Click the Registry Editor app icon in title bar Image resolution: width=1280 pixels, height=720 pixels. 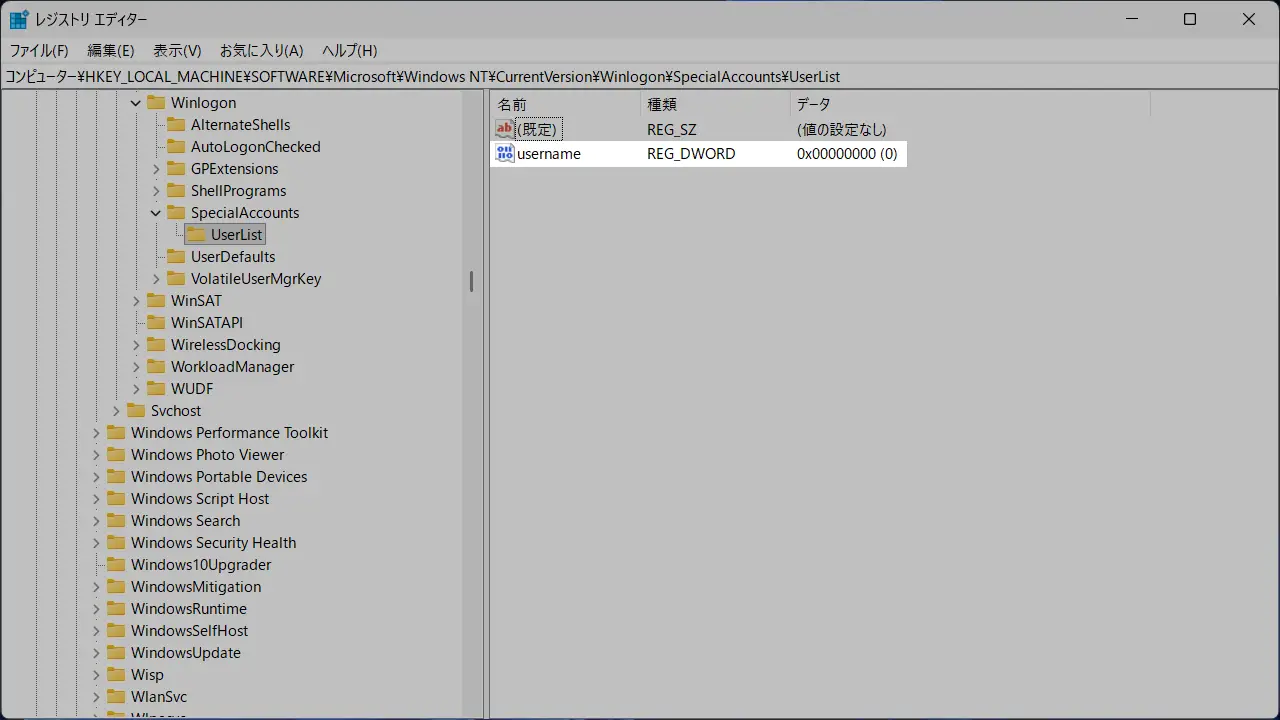point(19,19)
